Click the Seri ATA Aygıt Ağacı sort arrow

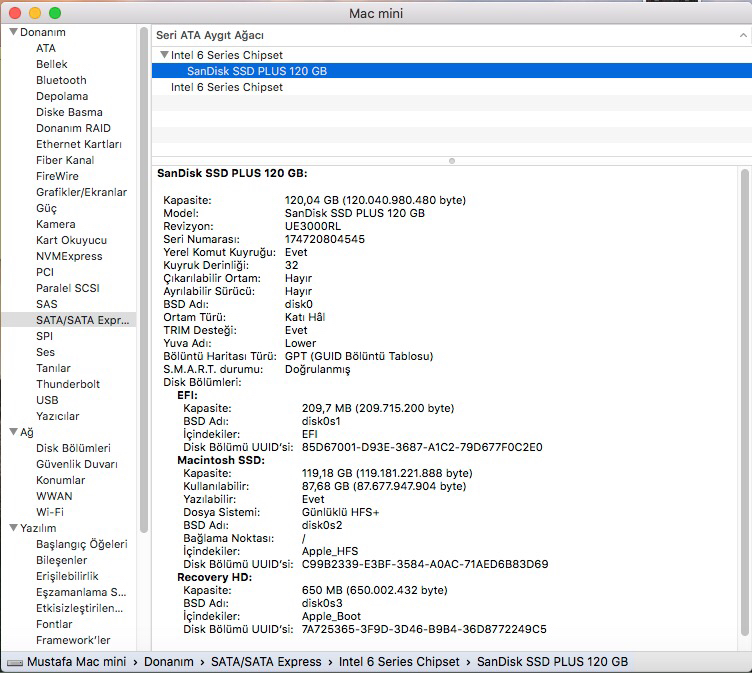[x=743, y=35]
